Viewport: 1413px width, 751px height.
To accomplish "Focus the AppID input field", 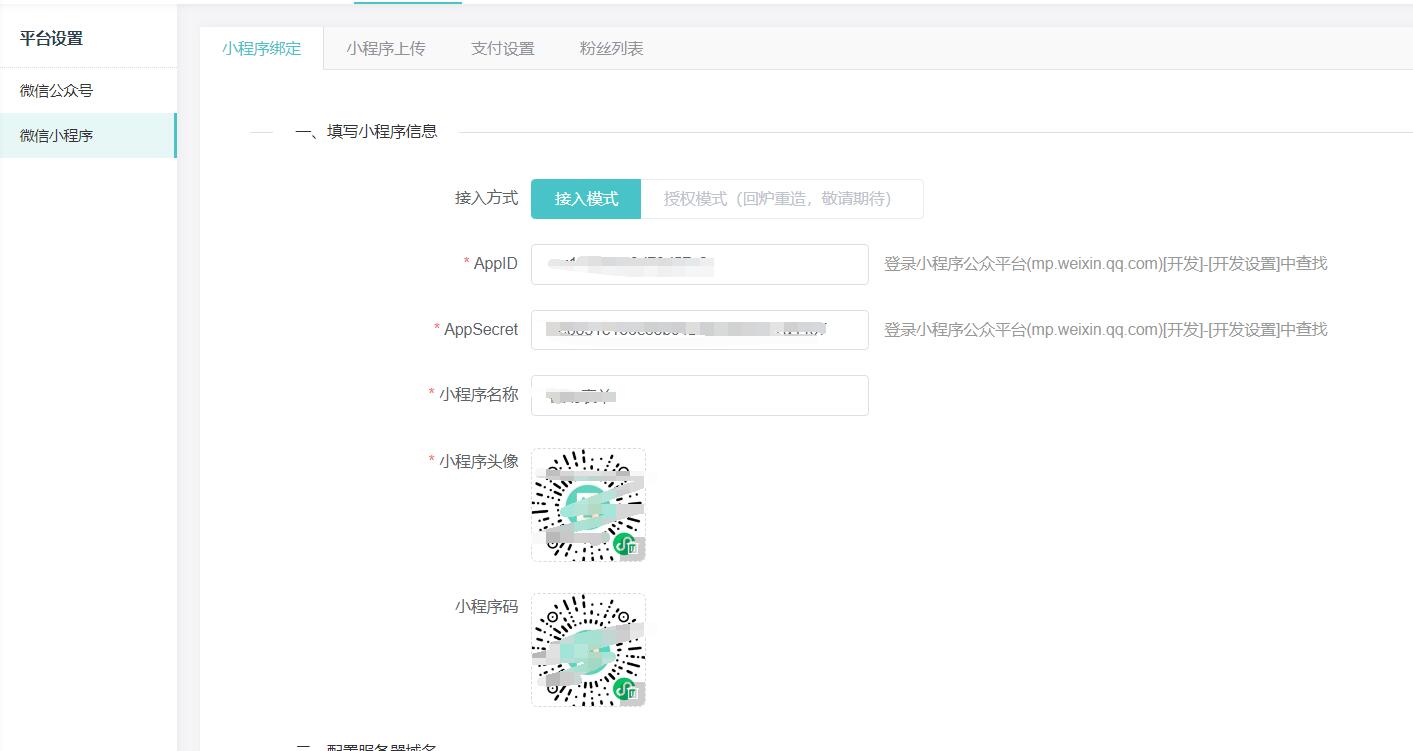I will [700, 264].
